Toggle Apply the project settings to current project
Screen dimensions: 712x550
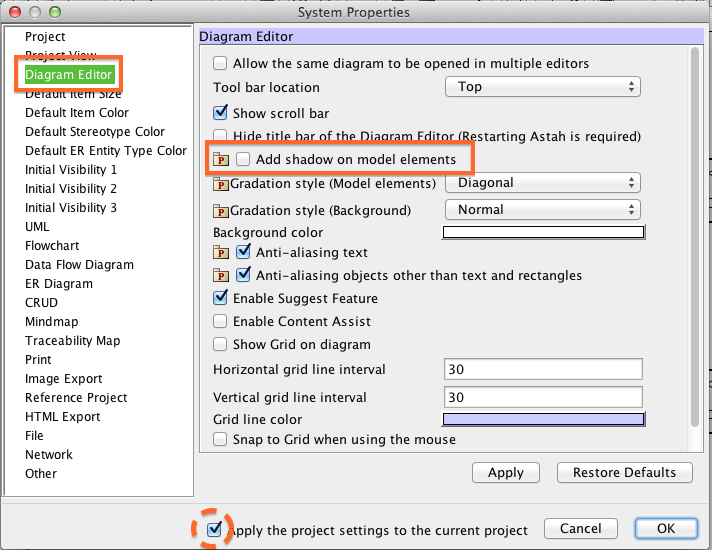[212, 529]
